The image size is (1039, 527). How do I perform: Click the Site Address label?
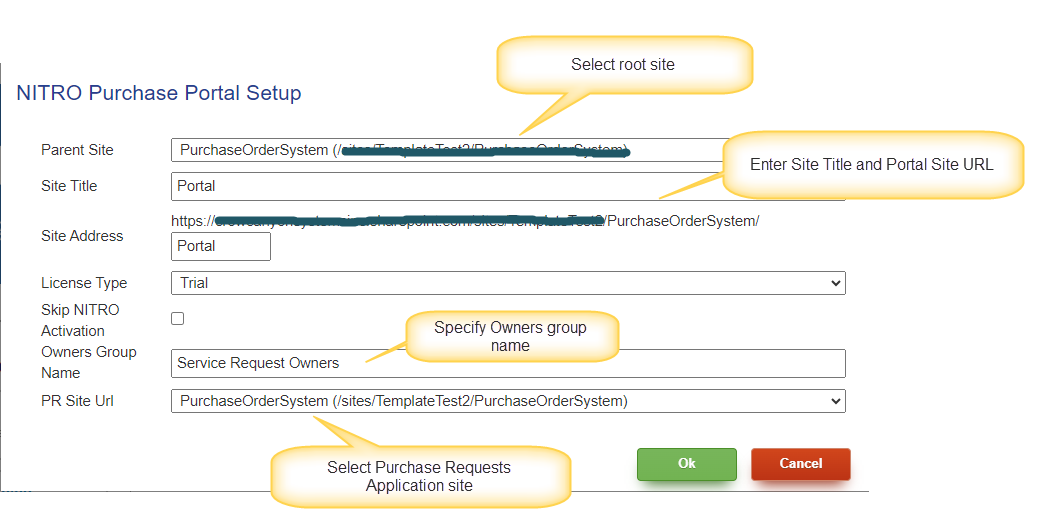[82, 236]
